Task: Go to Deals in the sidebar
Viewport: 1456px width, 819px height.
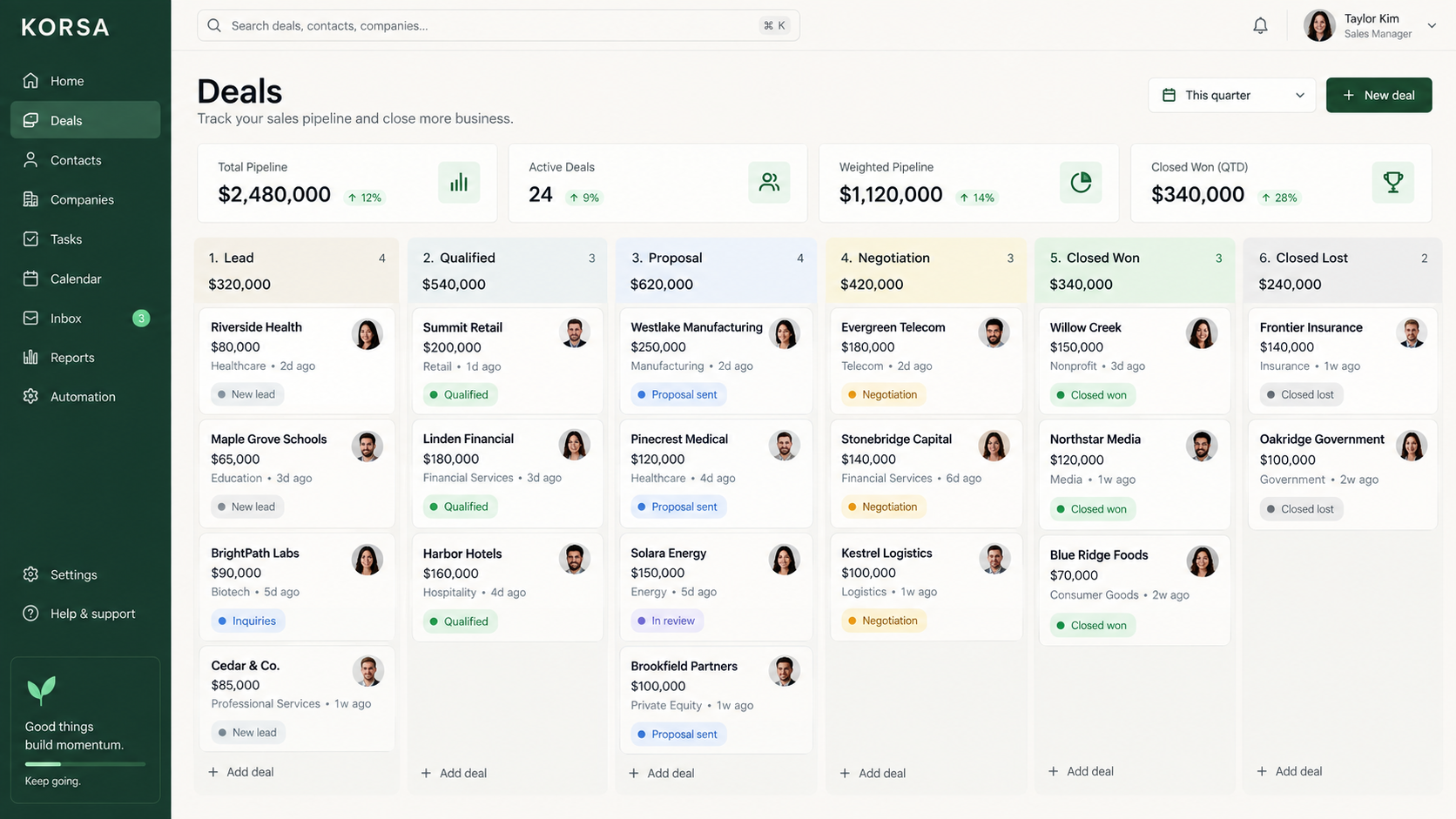Action: pos(85,120)
